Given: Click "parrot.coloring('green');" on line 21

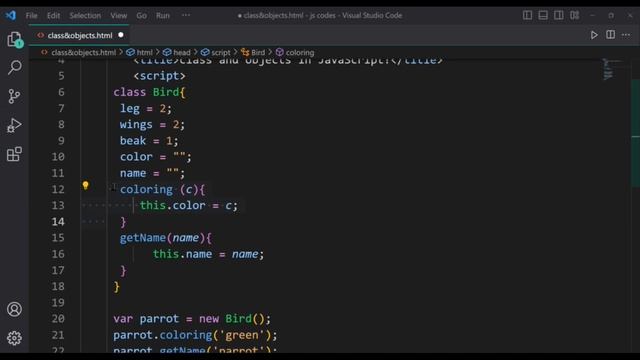Looking at the screenshot, I should click(x=195, y=335).
